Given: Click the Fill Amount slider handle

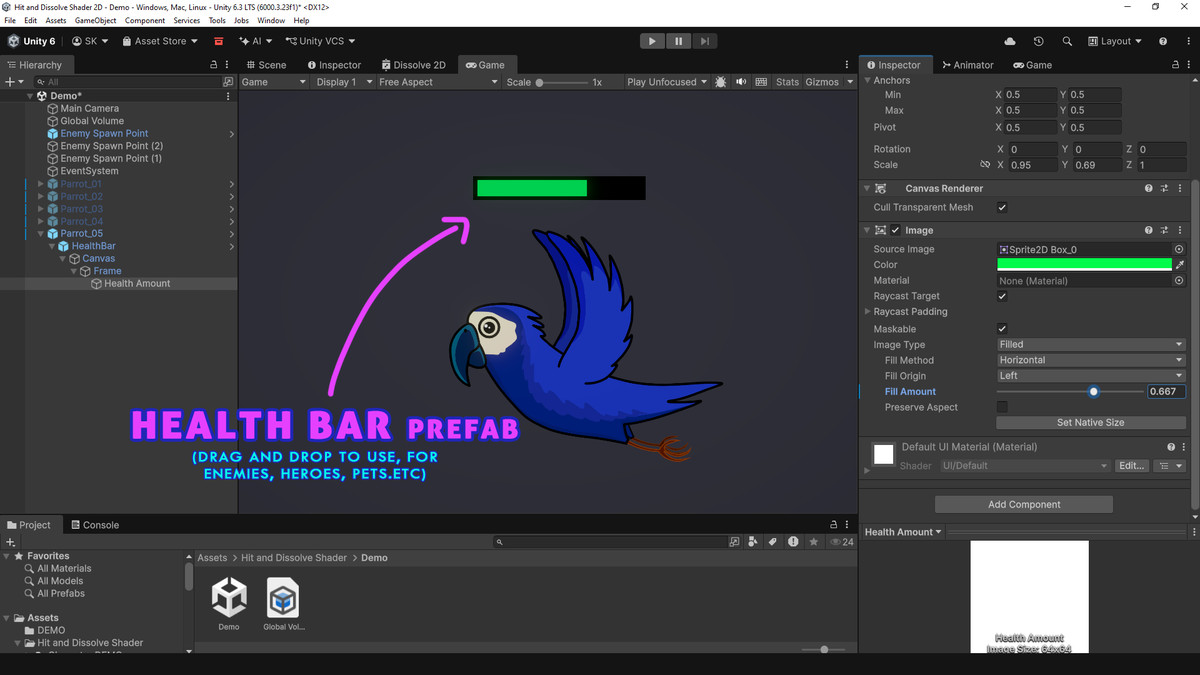Looking at the screenshot, I should (1094, 392).
